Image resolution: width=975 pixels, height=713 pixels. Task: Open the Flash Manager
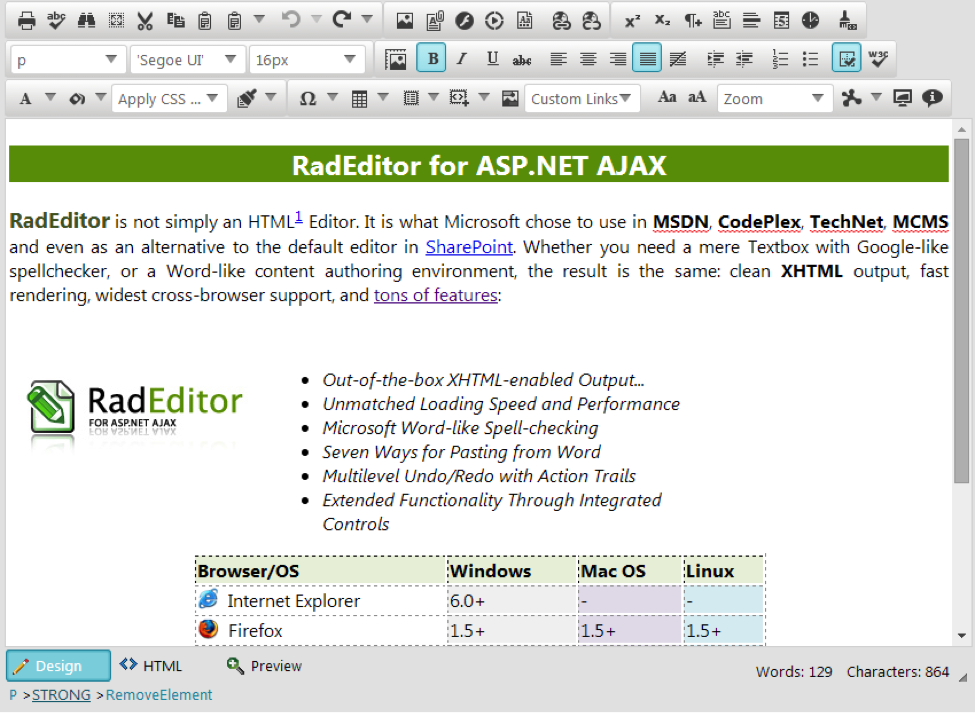[x=464, y=21]
